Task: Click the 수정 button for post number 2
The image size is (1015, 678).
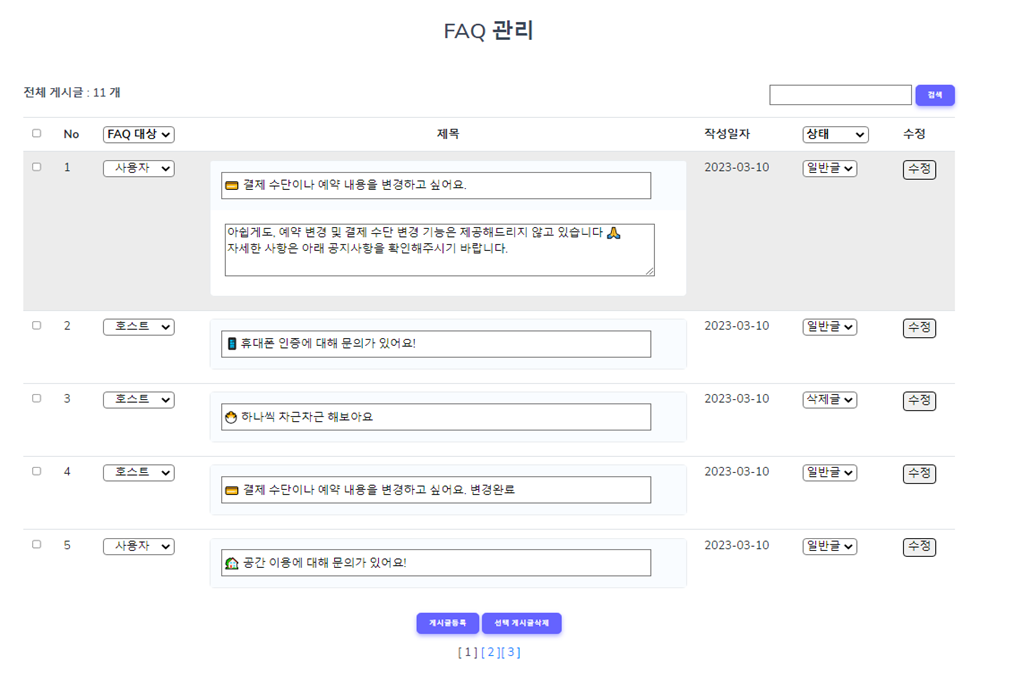Action: point(918,327)
